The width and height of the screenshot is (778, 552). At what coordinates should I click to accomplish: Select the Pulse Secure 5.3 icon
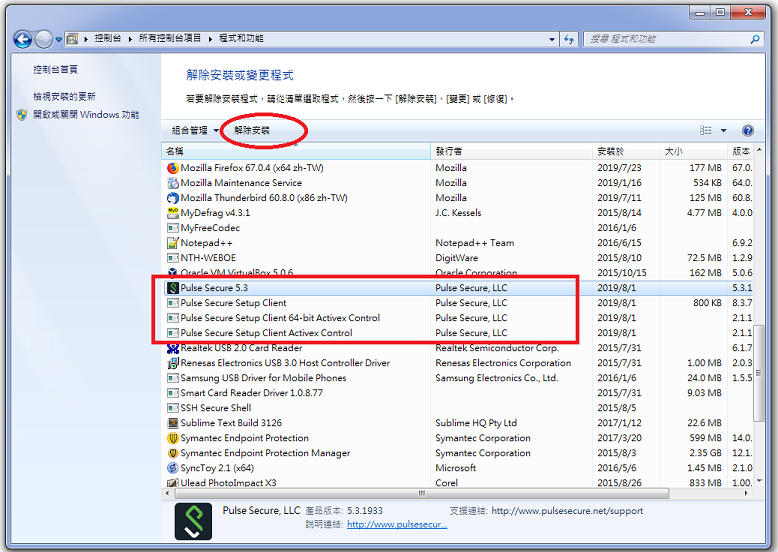tap(172, 288)
